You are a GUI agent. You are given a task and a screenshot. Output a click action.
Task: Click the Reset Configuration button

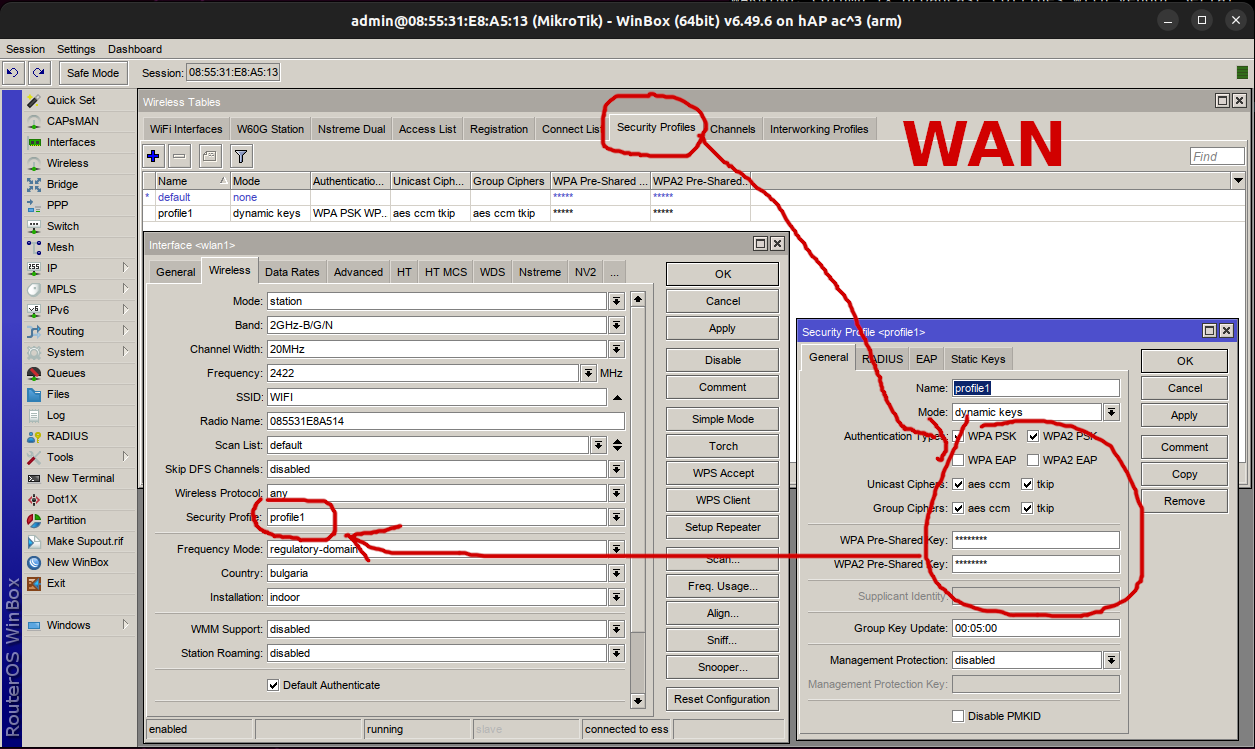[x=722, y=699]
